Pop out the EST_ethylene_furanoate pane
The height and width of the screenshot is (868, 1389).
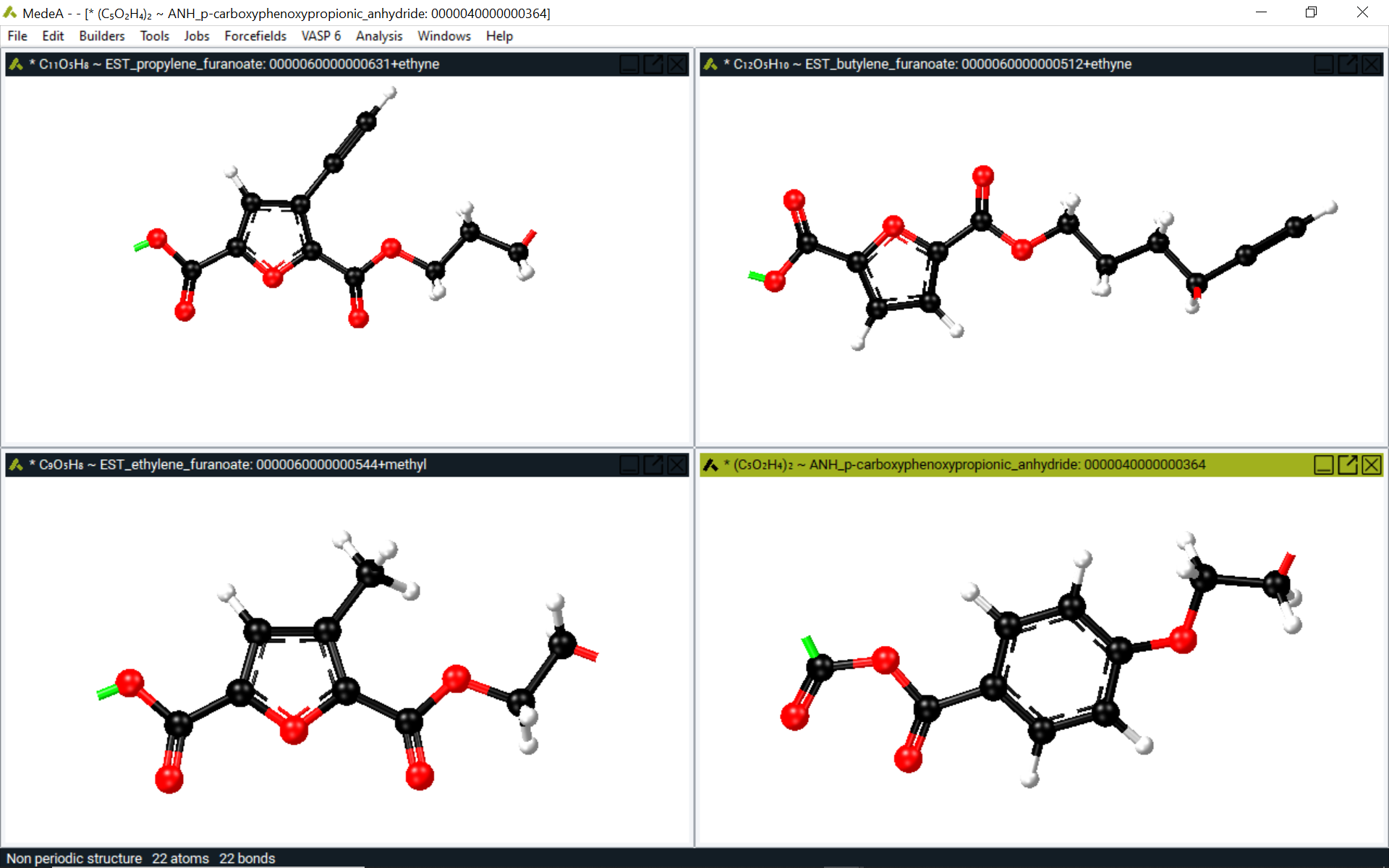click(653, 465)
